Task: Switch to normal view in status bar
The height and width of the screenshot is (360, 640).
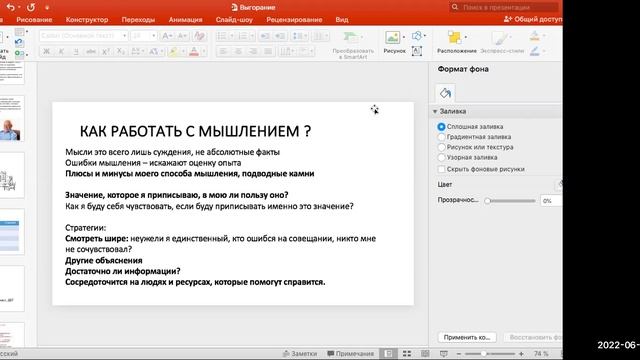Action: [x=388, y=353]
